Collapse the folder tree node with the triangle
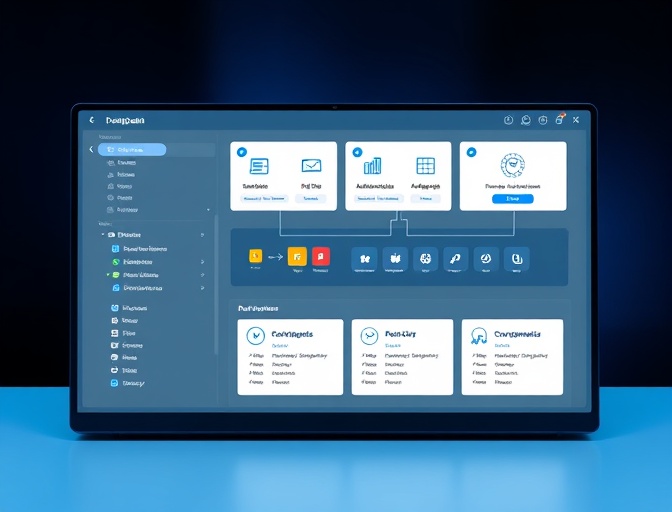This screenshot has height=512, width=672. click(x=103, y=234)
